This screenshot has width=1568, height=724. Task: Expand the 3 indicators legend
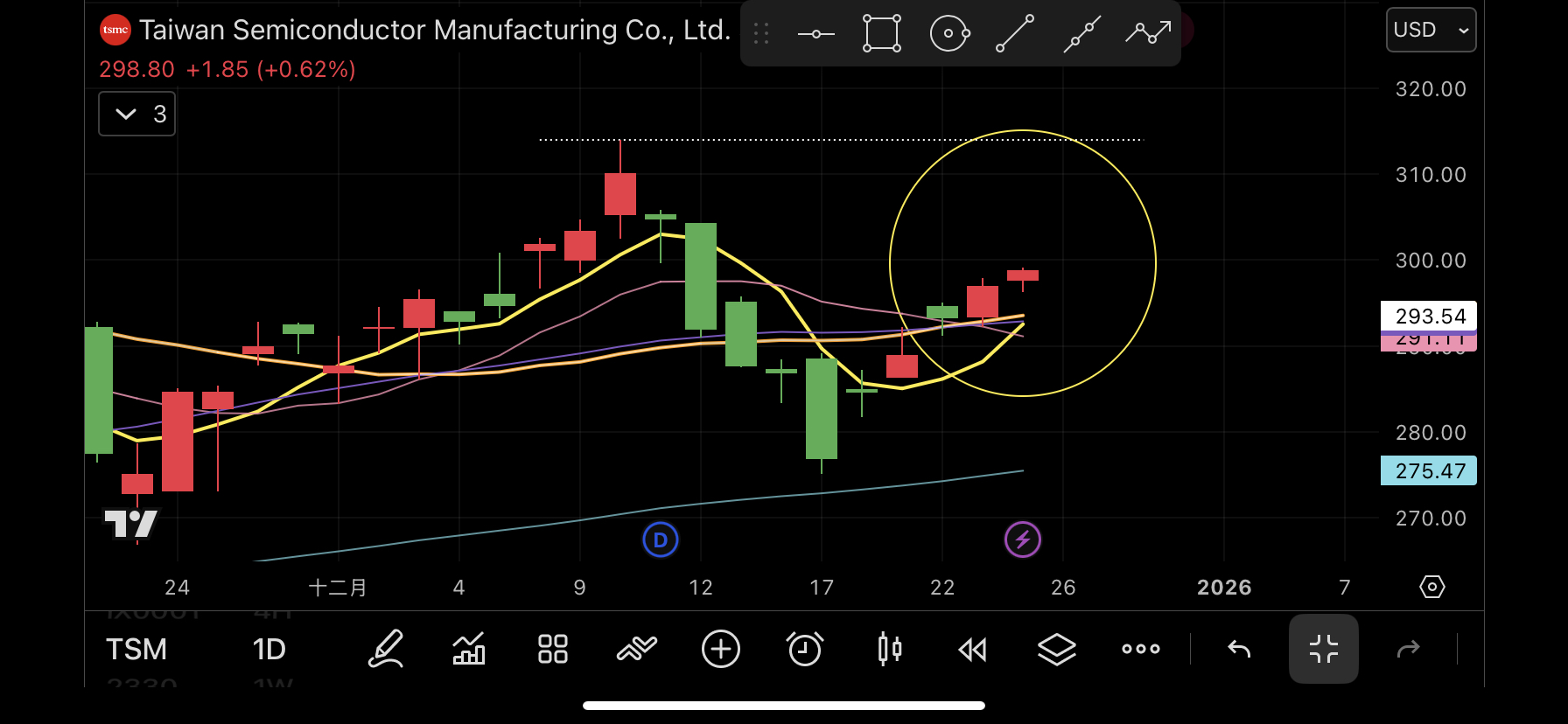(x=137, y=114)
